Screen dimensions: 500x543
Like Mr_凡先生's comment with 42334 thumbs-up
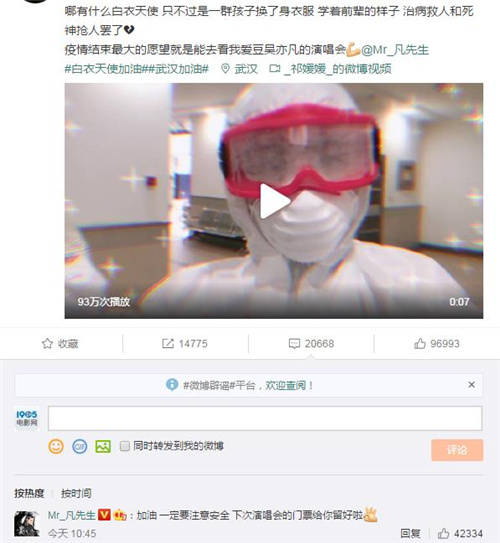(444, 533)
